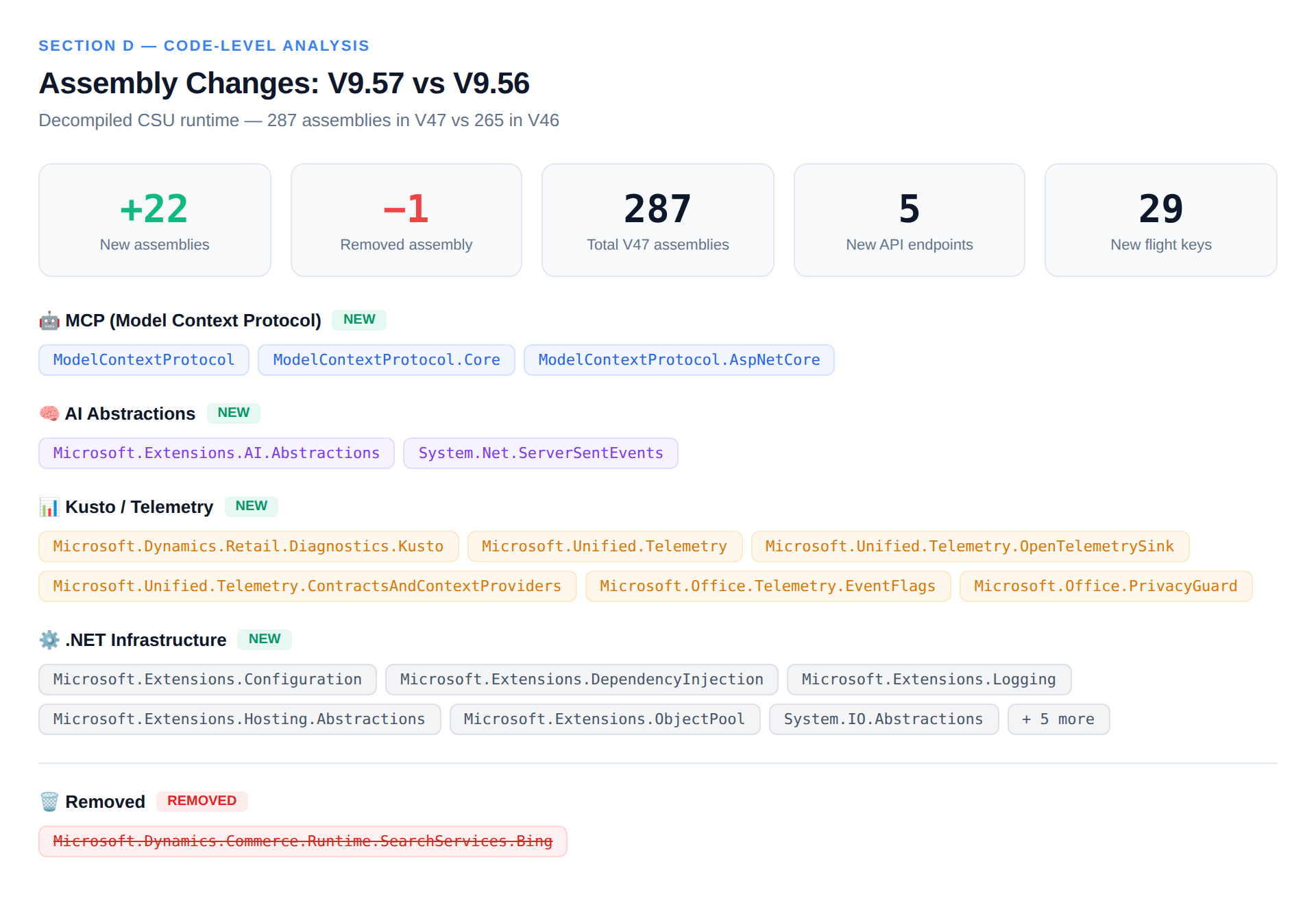
Task: Click the 5 New API endpoints card
Action: tap(910, 220)
